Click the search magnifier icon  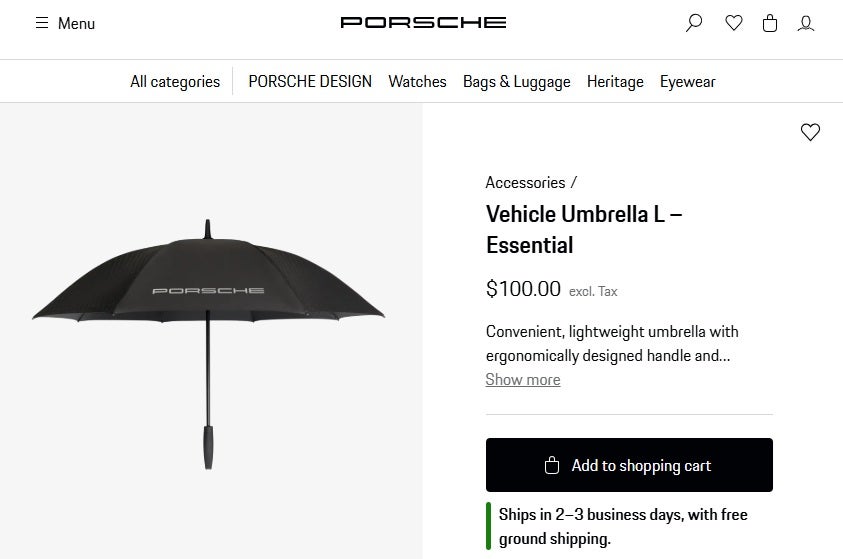[x=694, y=23]
